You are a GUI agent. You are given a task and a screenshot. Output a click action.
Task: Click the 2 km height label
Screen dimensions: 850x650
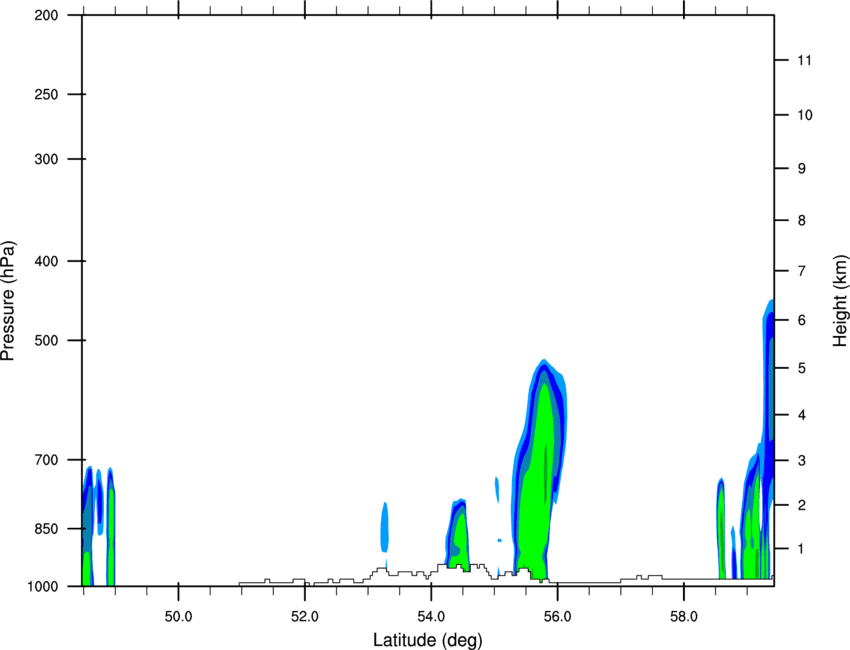(x=802, y=505)
